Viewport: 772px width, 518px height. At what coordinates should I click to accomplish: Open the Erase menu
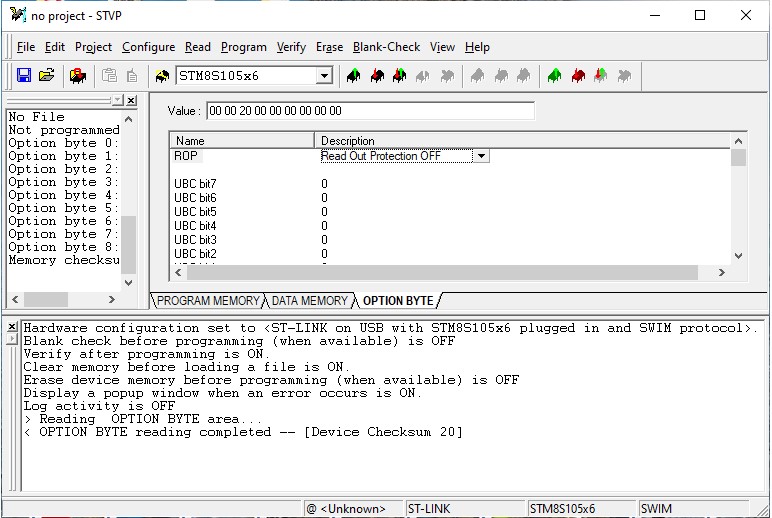coord(329,47)
